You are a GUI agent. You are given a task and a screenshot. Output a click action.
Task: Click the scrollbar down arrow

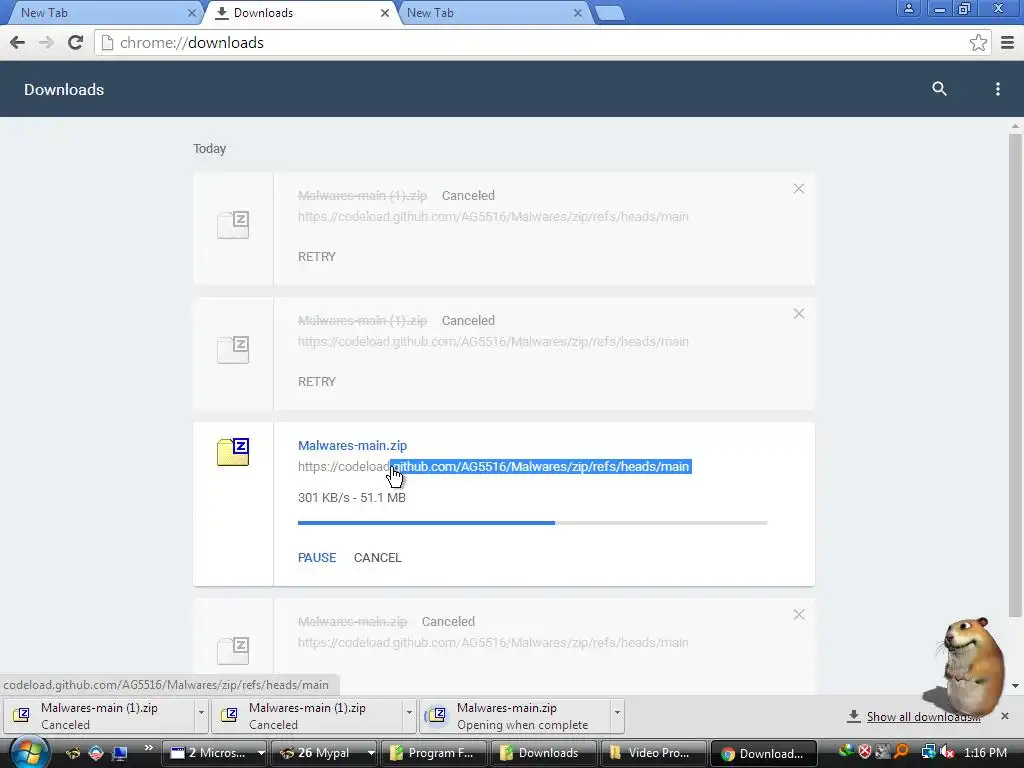(x=1015, y=686)
